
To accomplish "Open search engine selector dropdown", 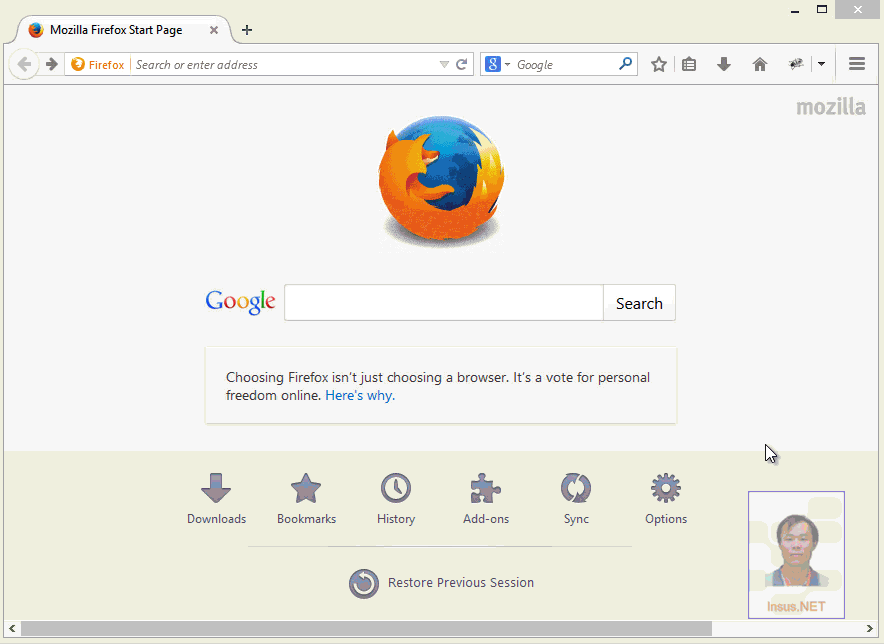I will coord(497,64).
